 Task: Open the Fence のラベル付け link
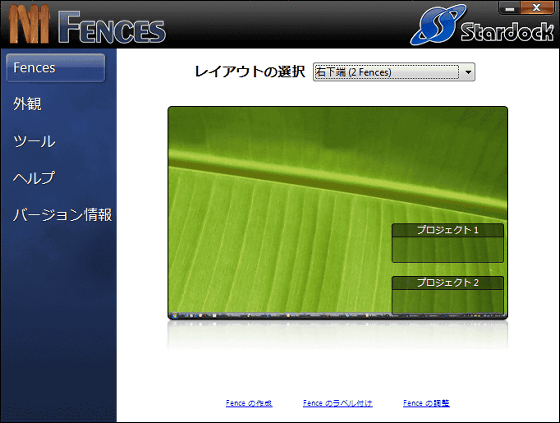click(338, 403)
